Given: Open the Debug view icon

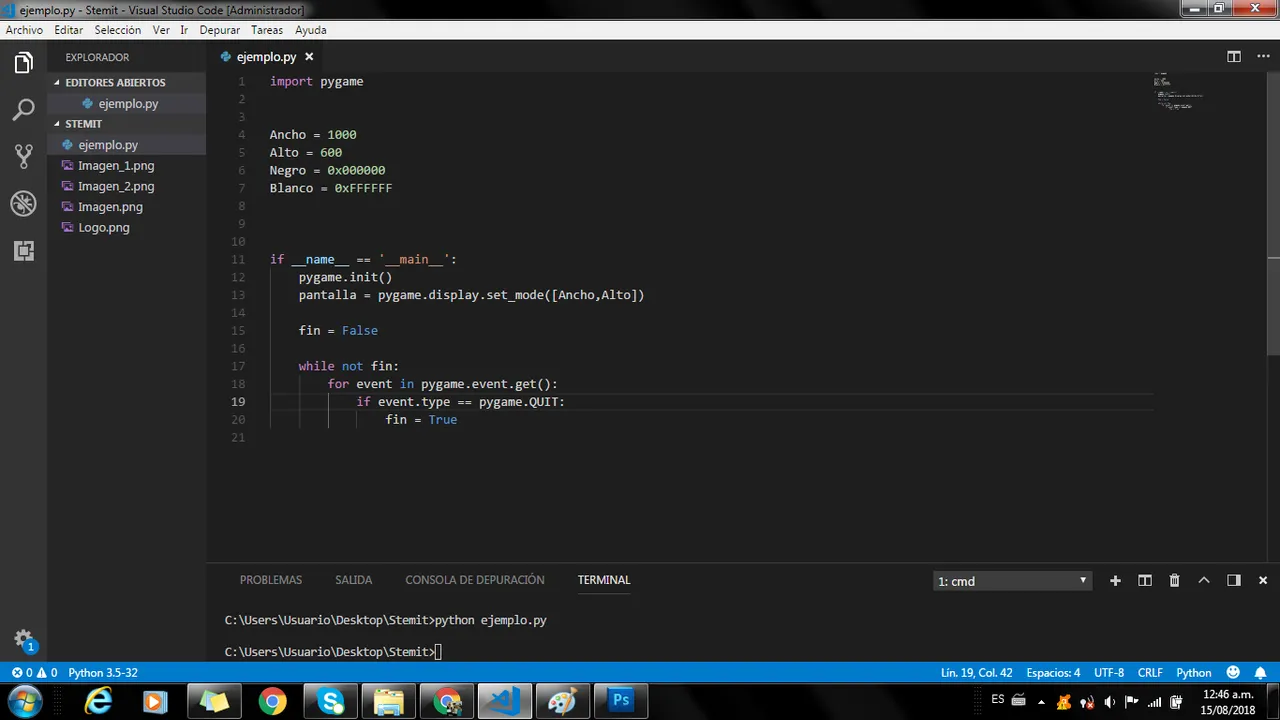Looking at the screenshot, I should pos(24,204).
